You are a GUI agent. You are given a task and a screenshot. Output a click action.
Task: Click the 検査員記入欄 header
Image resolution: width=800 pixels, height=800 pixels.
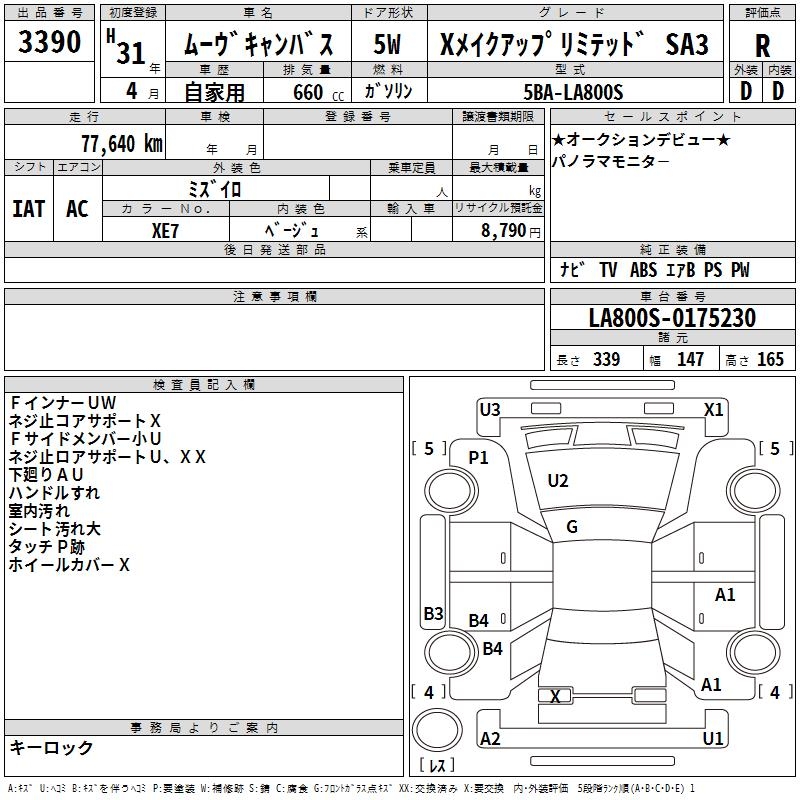click(x=204, y=385)
